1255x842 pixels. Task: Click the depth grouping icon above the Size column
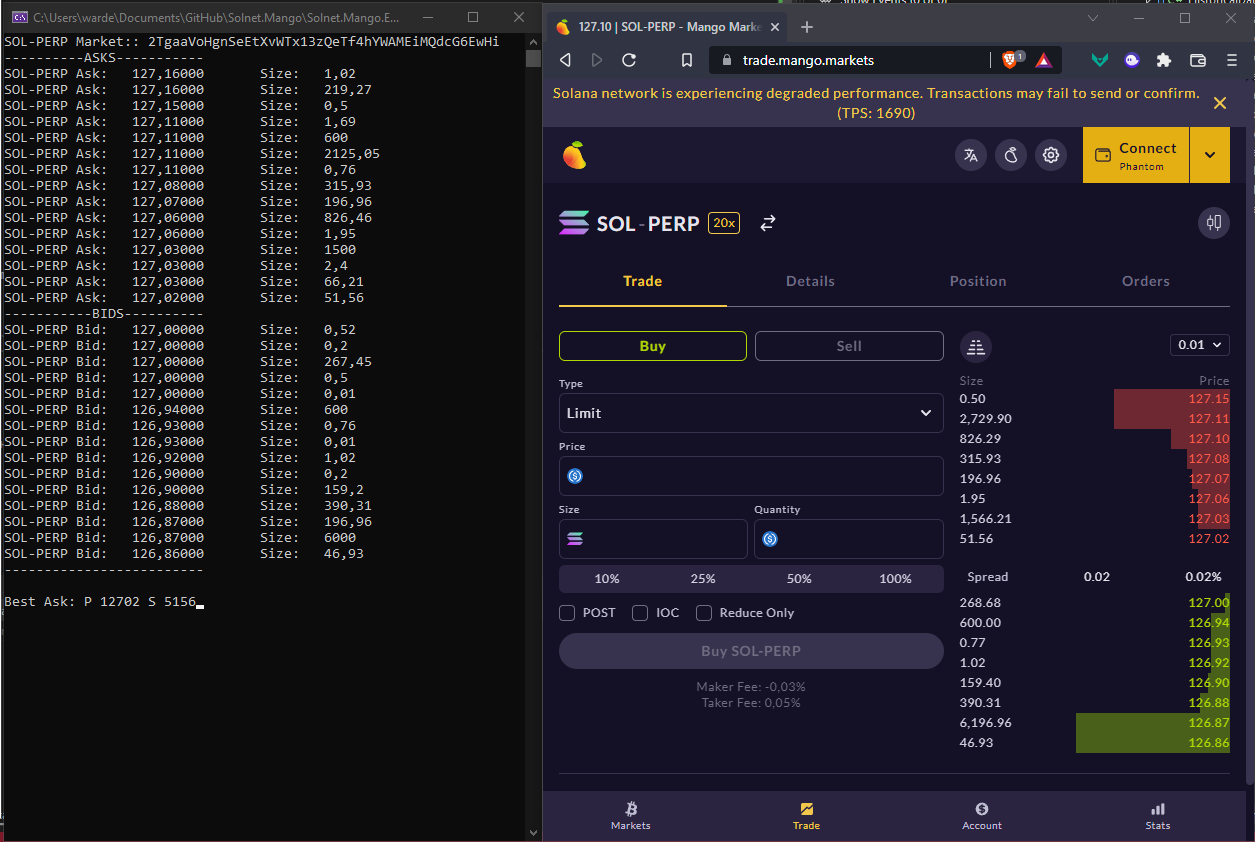975,345
